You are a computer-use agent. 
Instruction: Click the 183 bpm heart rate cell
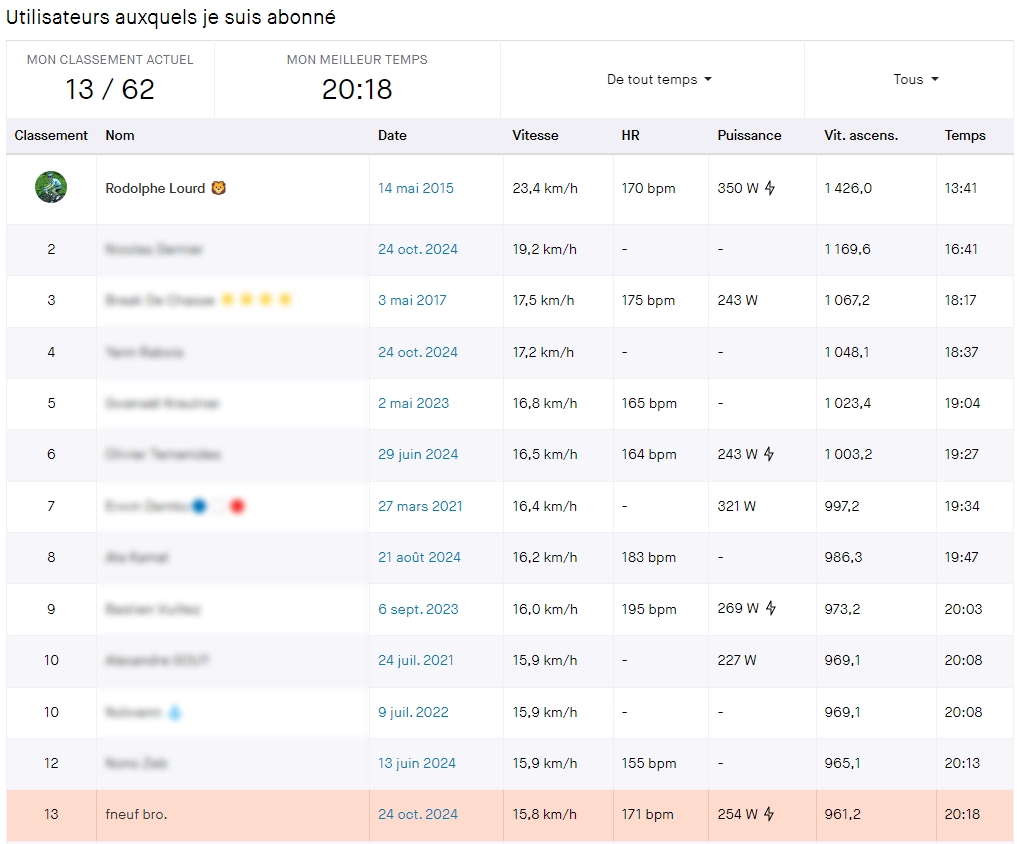[649, 557]
